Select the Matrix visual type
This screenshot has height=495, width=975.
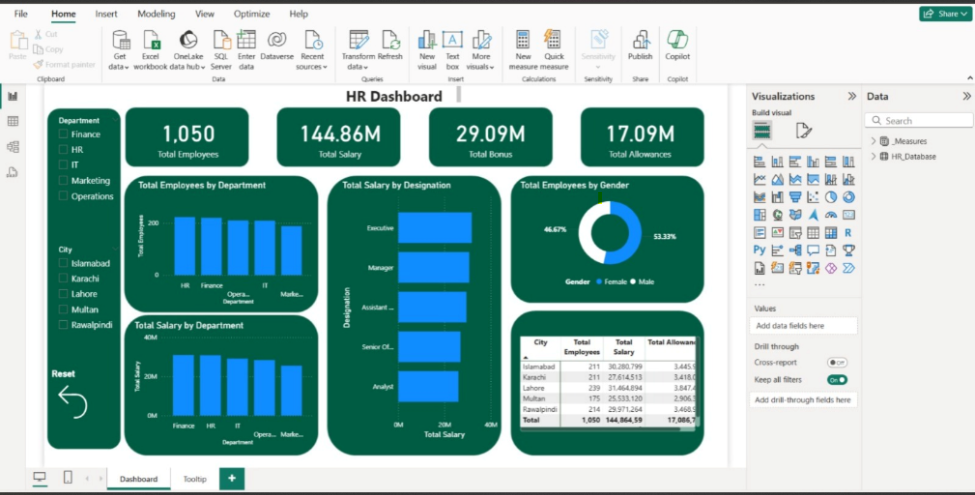pos(831,233)
